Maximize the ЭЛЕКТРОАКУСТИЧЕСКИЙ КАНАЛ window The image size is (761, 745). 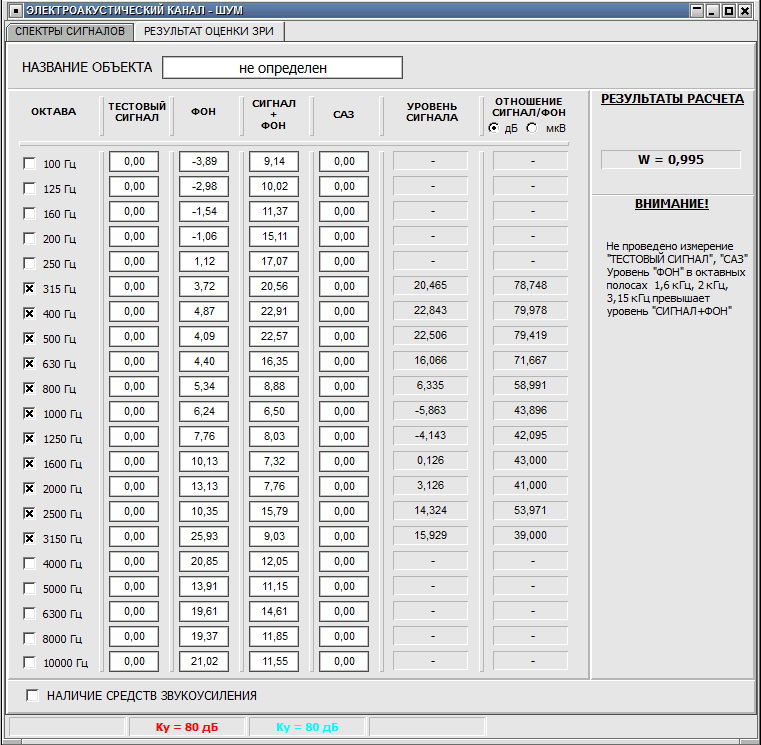pos(729,11)
